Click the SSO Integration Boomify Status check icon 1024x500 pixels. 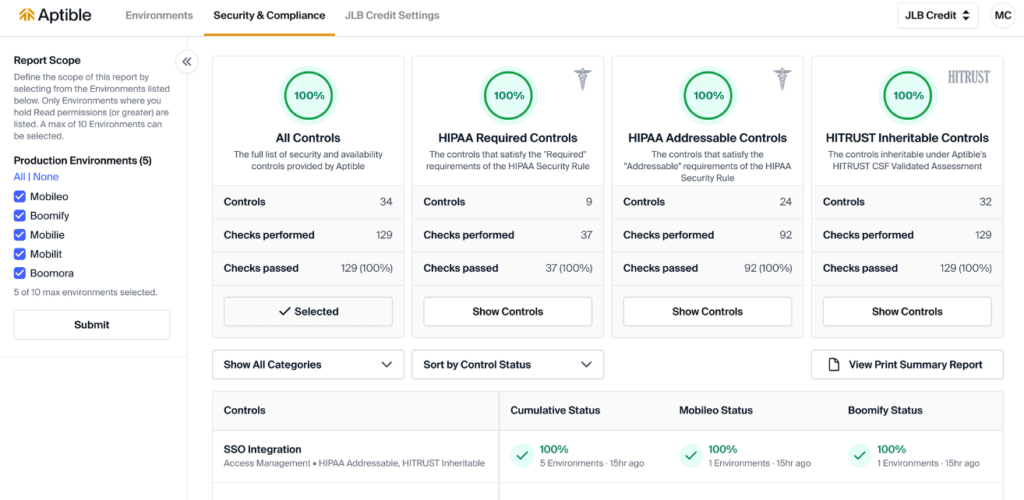tap(859, 456)
